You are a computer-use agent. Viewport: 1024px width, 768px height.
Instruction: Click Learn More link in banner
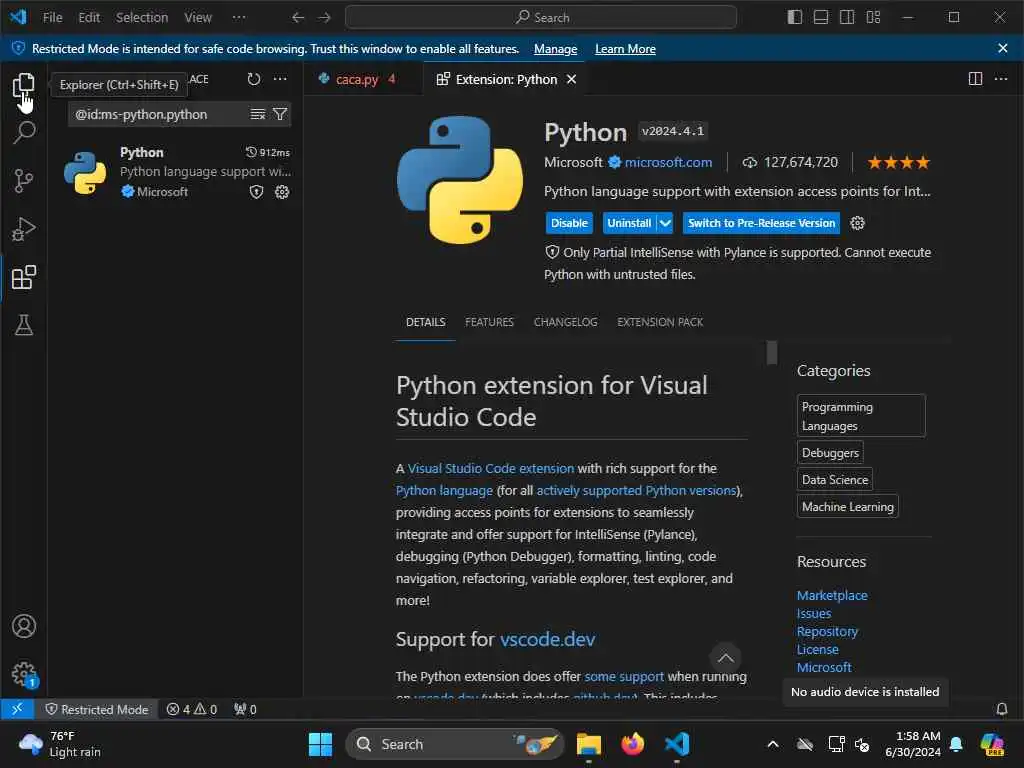point(625,49)
